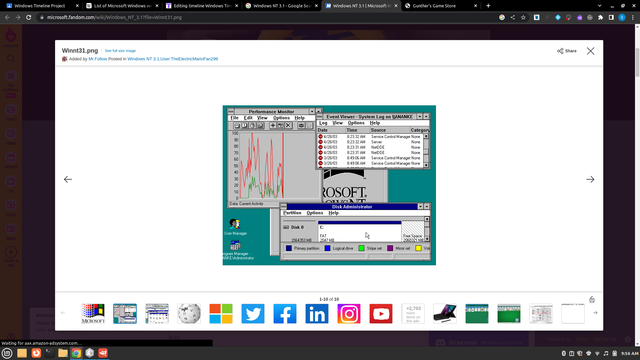
Task: Click the Facebook icon thumbnail
Action: (285, 313)
